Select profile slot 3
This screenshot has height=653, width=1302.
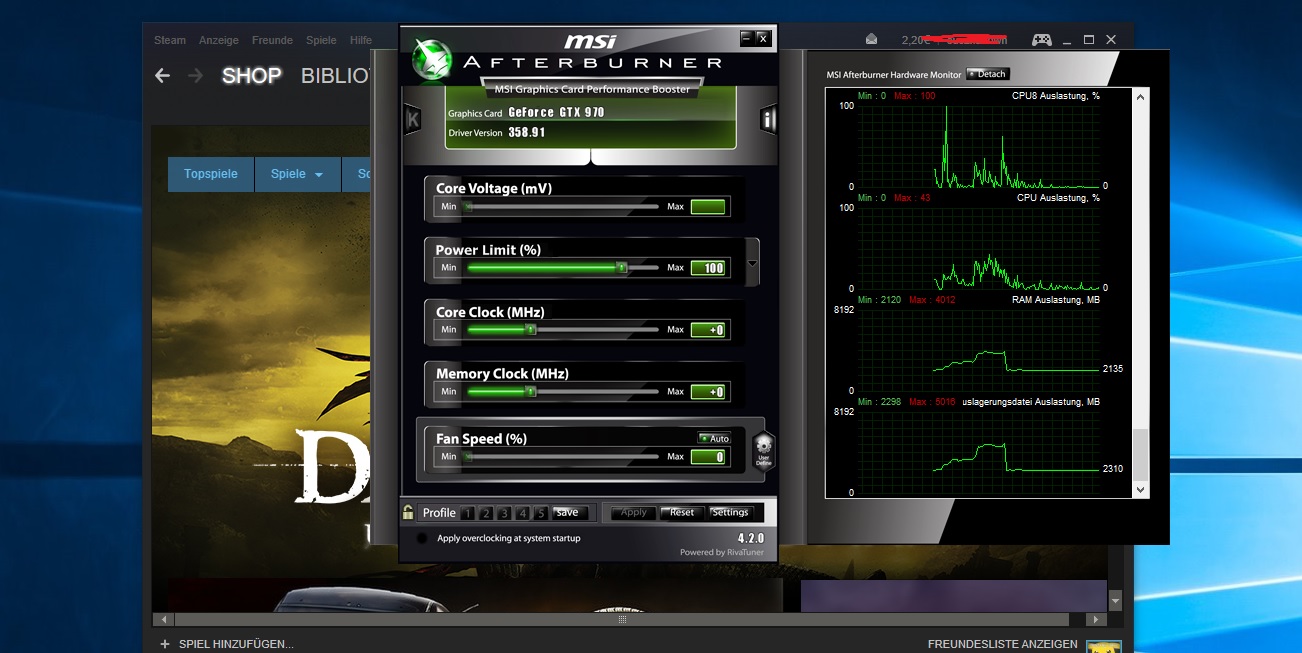click(504, 513)
